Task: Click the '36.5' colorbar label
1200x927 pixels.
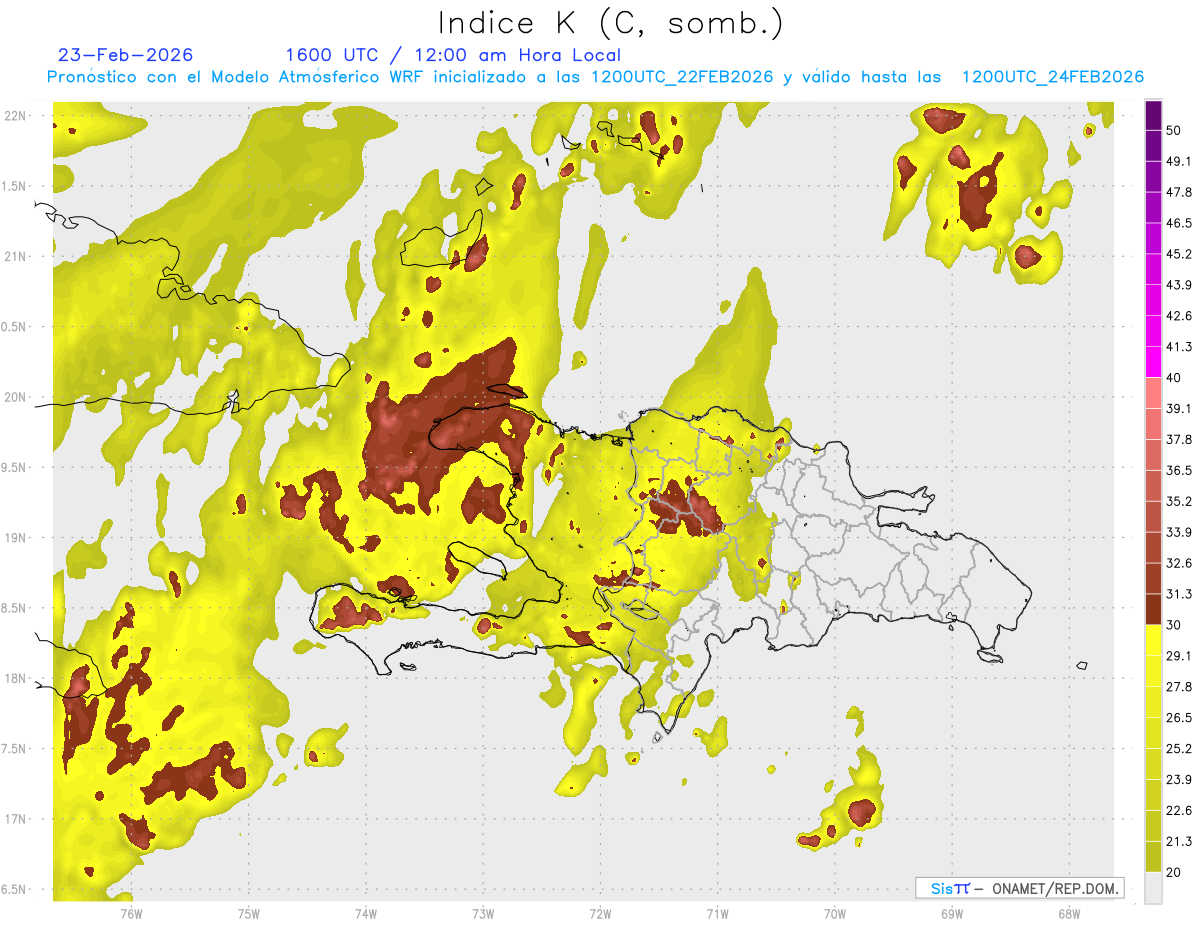Action: pyautogui.click(x=1180, y=470)
